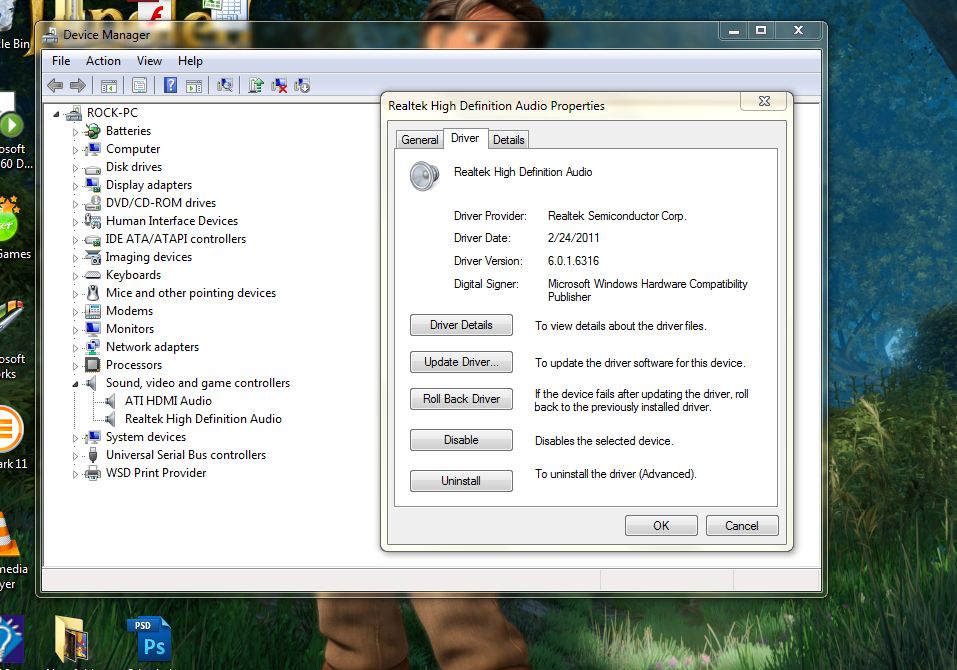Collapse the ROCK-PC root node
The image size is (957, 670).
57,113
